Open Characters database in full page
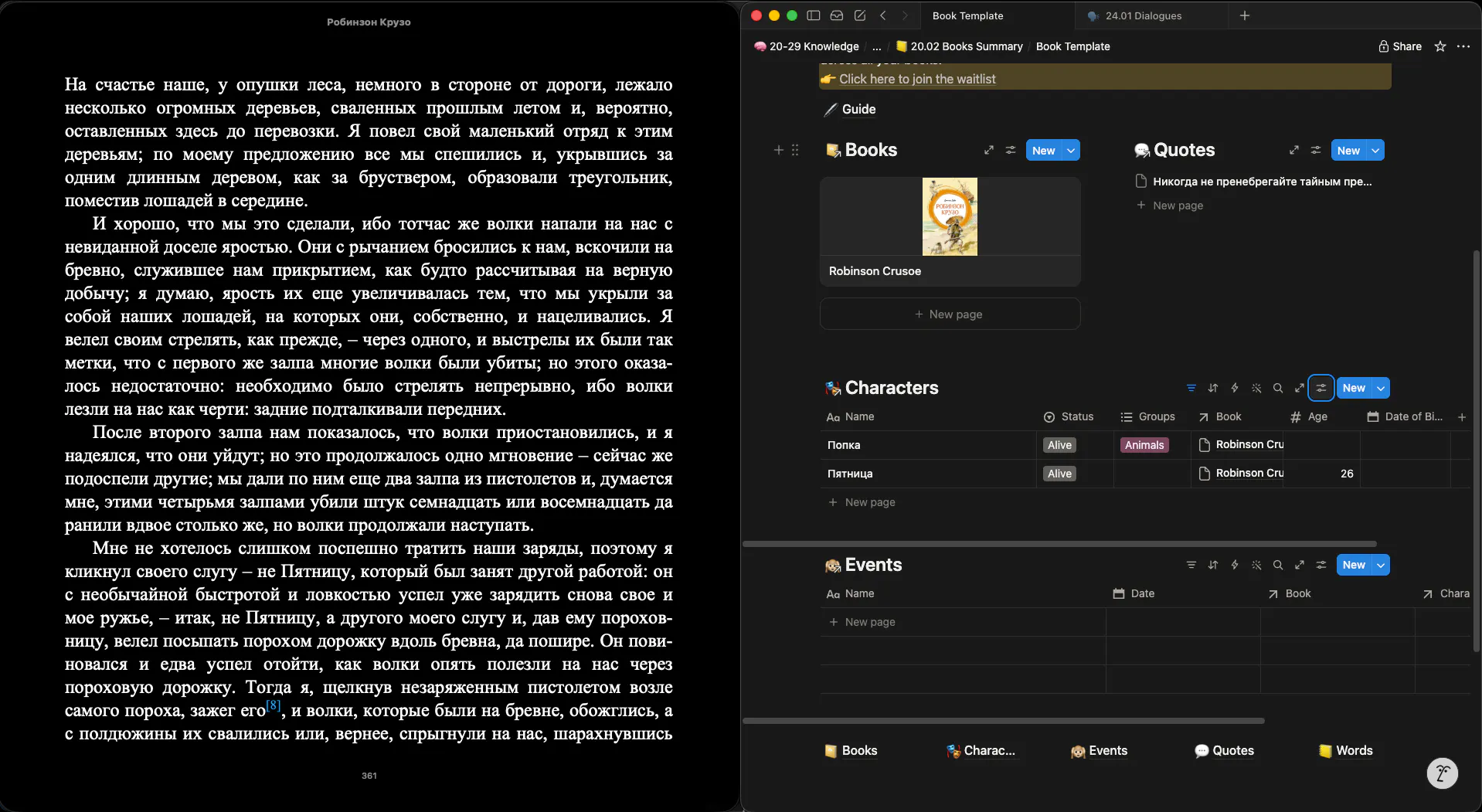Viewport: 1482px width, 812px height. point(1300,388)
